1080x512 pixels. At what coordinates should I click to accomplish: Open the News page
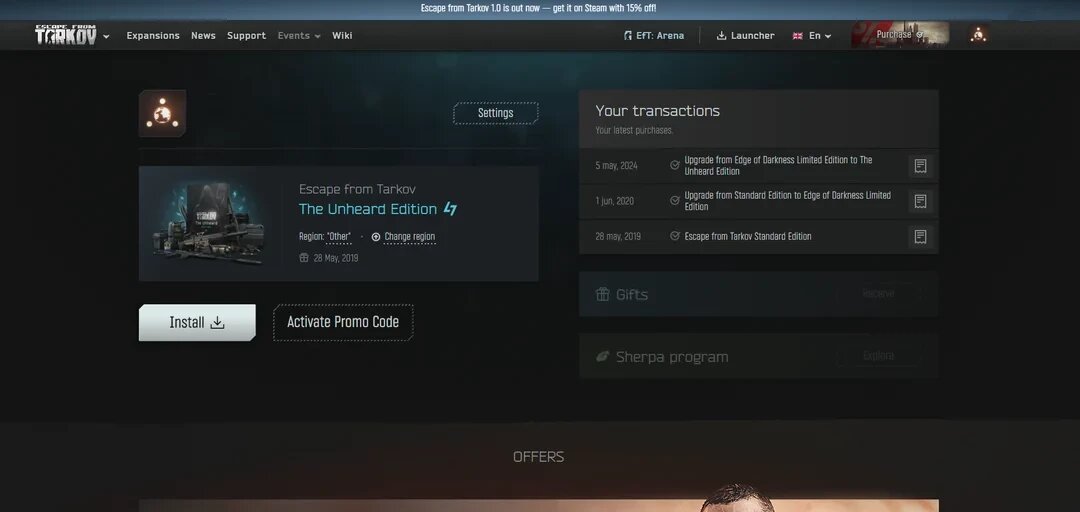pyautogui.click(x=203, y=36)
